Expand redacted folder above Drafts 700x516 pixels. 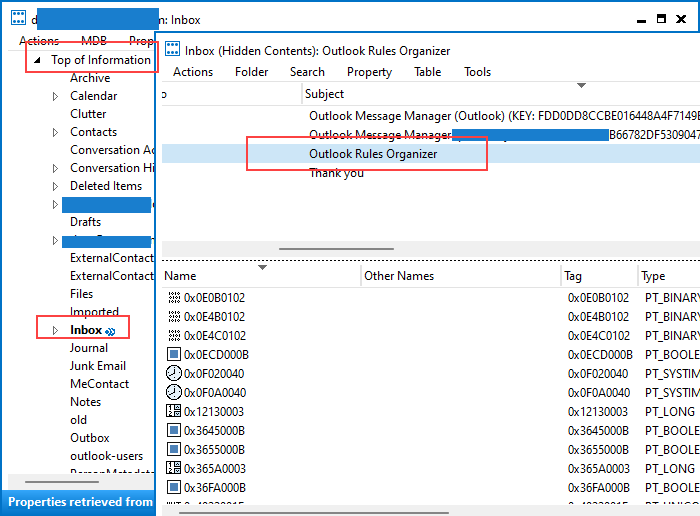coord(55,204)
